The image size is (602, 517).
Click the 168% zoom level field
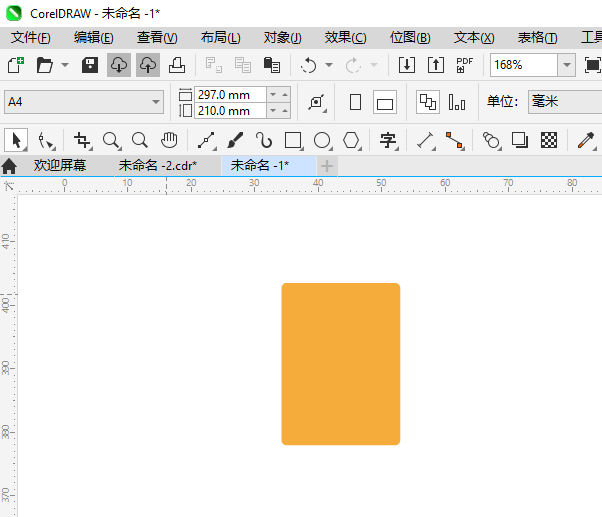coord(524,65)
